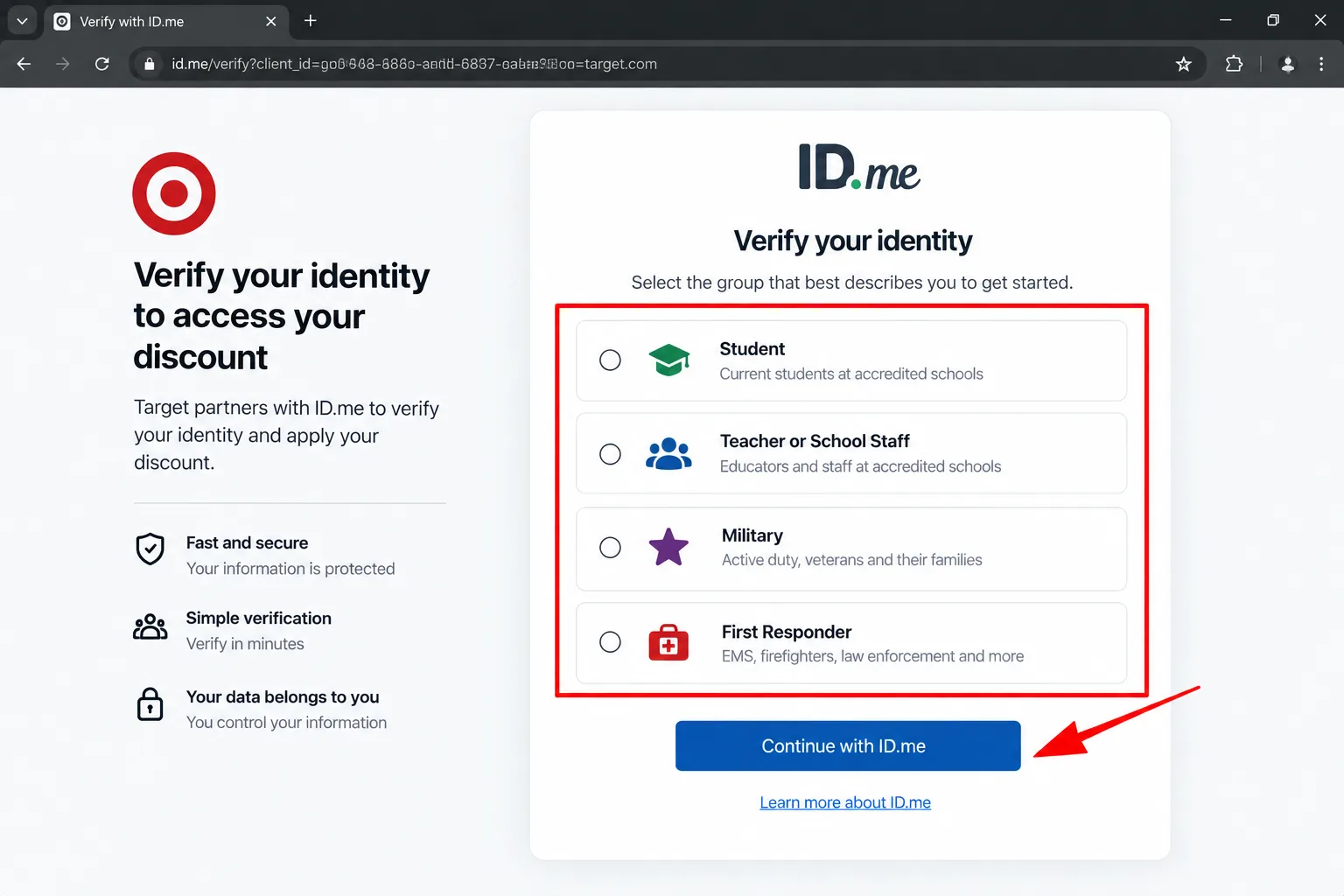Click the 'Verify in minutes' text
1344x896 pixels.
245,644
